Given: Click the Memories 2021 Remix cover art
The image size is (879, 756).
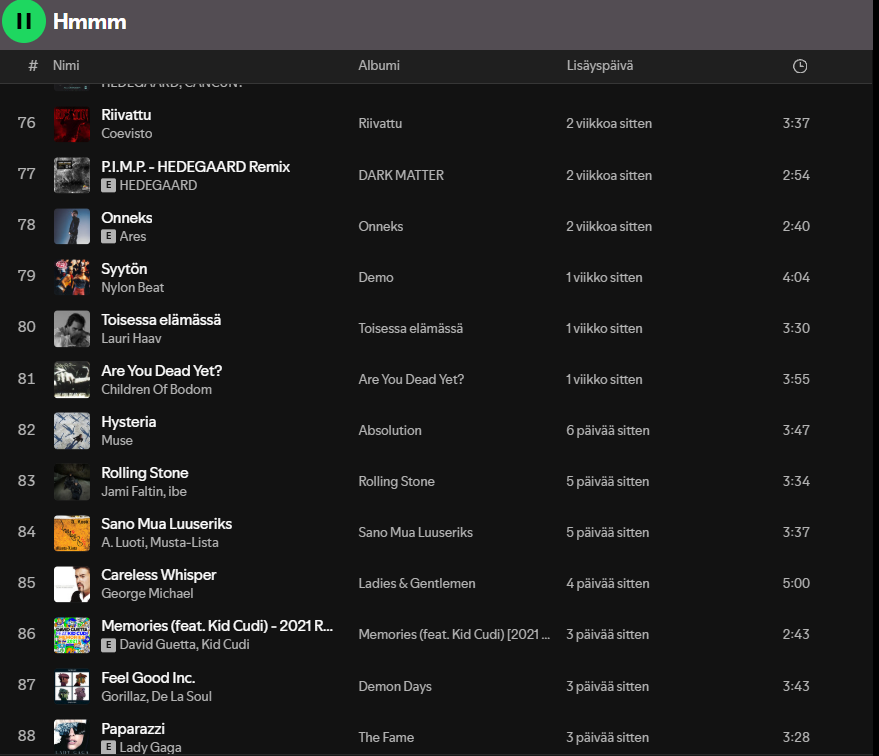Looking at the screenshot, I should pyautogui.click(x=72, y=635).
